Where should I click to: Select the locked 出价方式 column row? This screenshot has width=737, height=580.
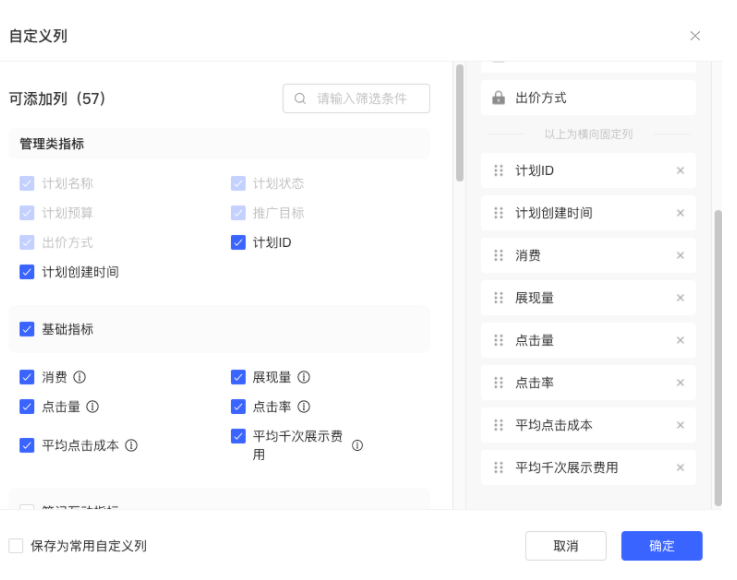coord(588,98)
